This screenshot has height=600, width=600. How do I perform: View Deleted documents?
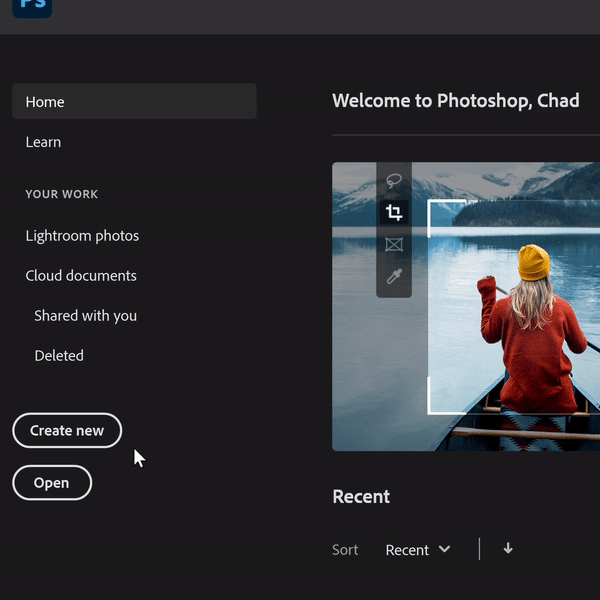click(x=59, y=355)
